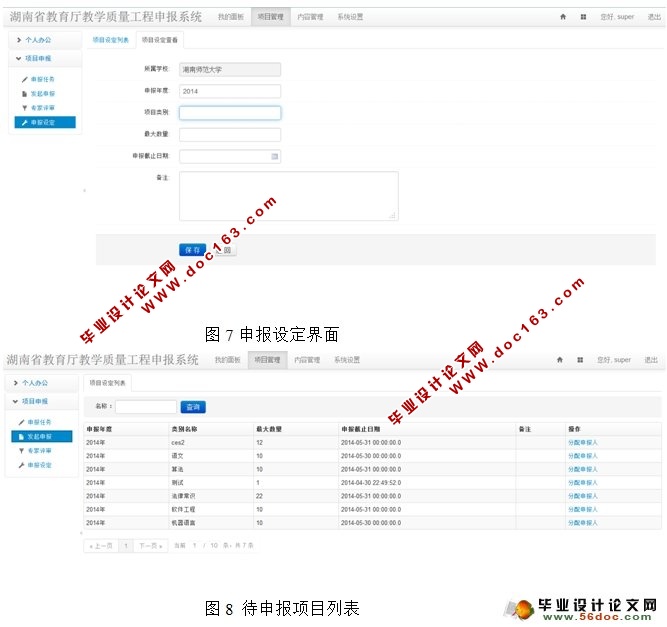Viewport: 667px width, 627px height.
Task: Open 专家评审 filter item in Figure 7 sidebar
Action: [x=39, y=108]
